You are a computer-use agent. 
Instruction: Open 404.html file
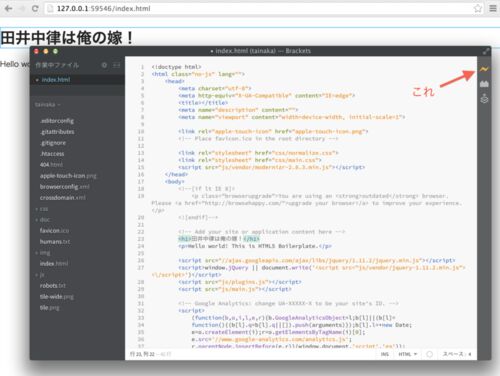coord(51,165)
